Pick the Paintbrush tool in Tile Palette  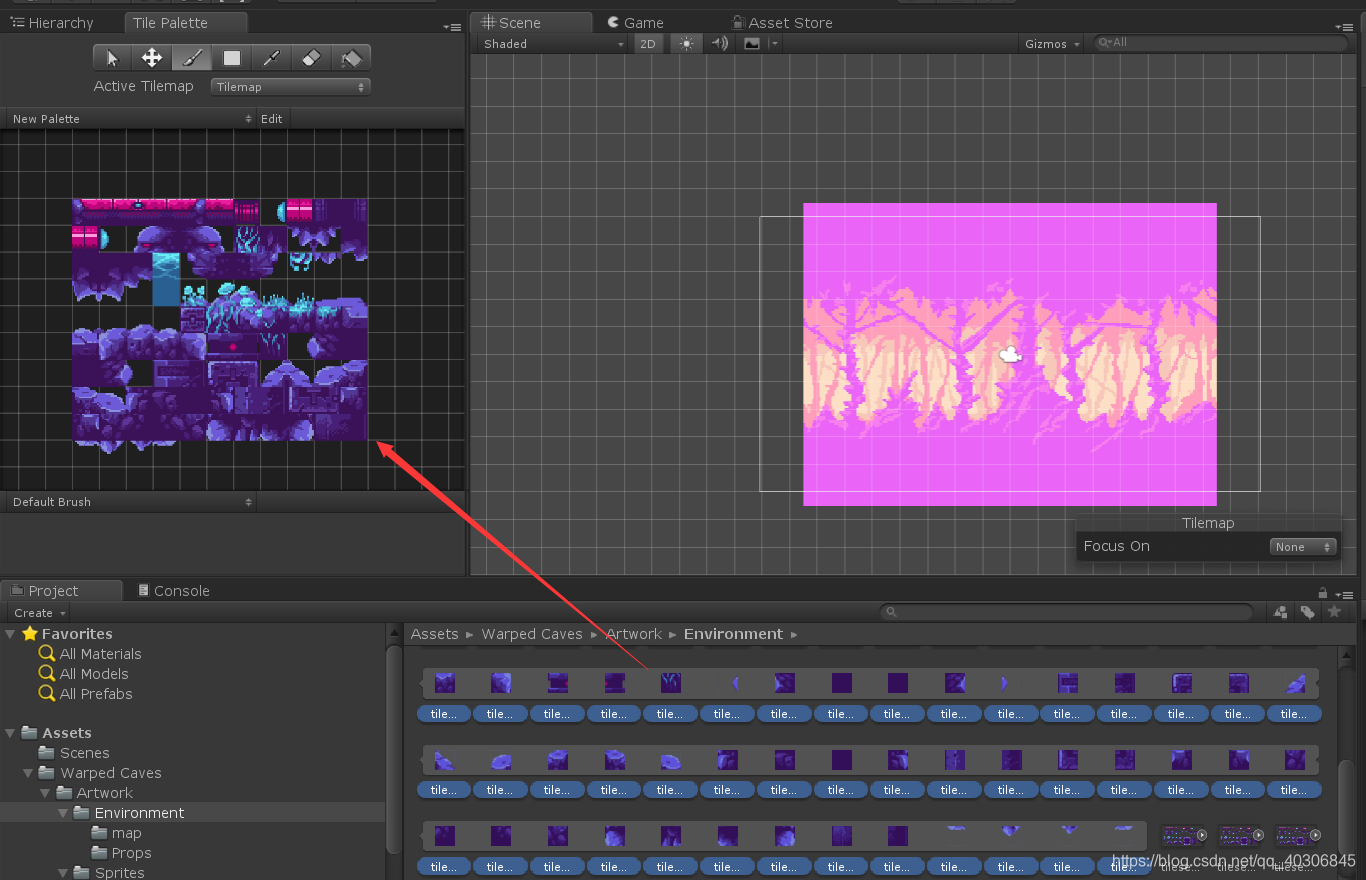tap(192, 58)
